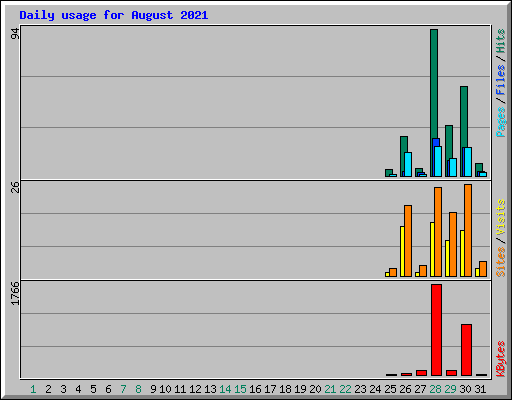This screenshot has width=512, height=400.
Task: Click the 'Hits' legend label
Action: coord(500,41)
